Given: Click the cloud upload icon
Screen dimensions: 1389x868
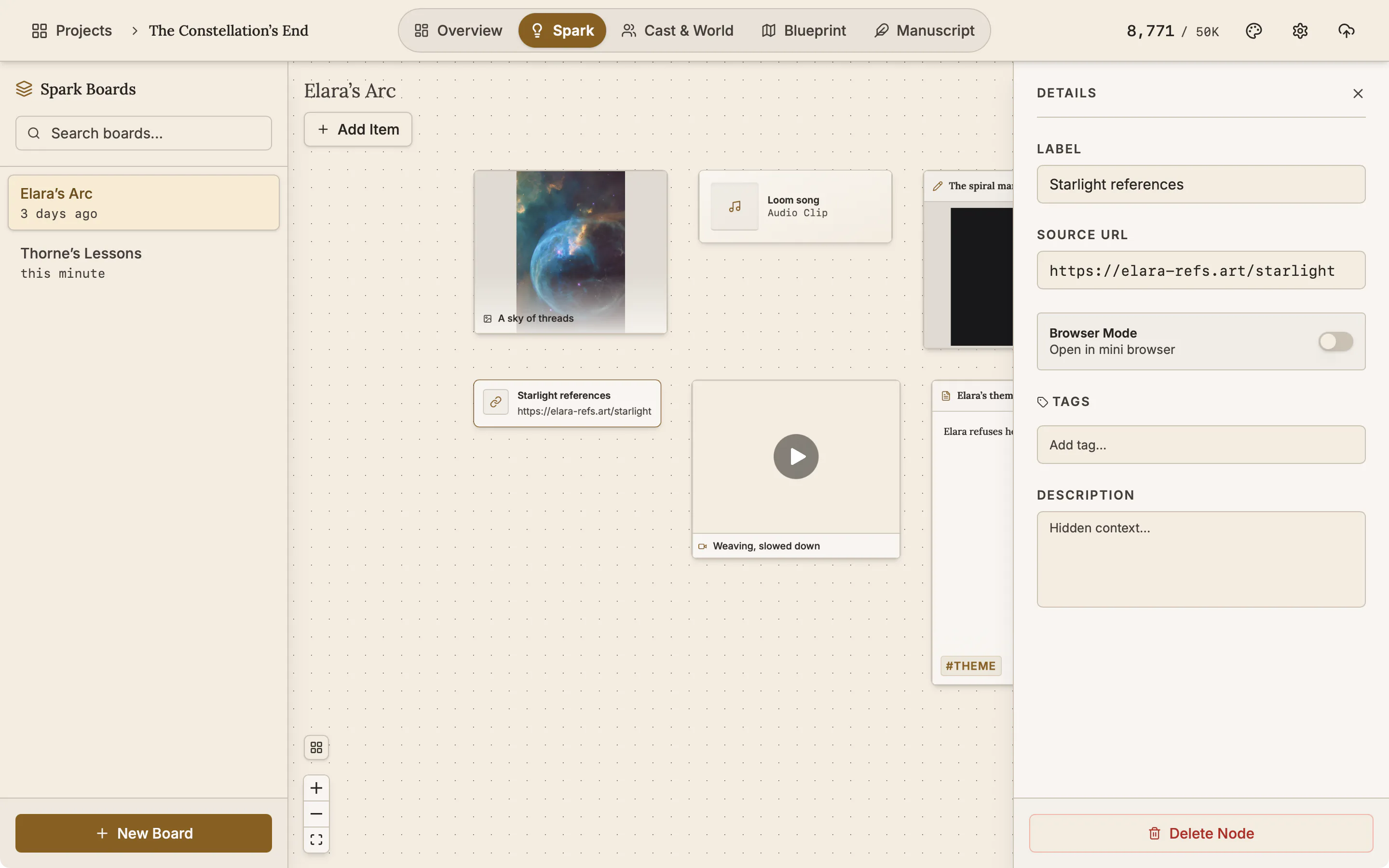Looking at the screenshot, I should [x=1346, y=30].
